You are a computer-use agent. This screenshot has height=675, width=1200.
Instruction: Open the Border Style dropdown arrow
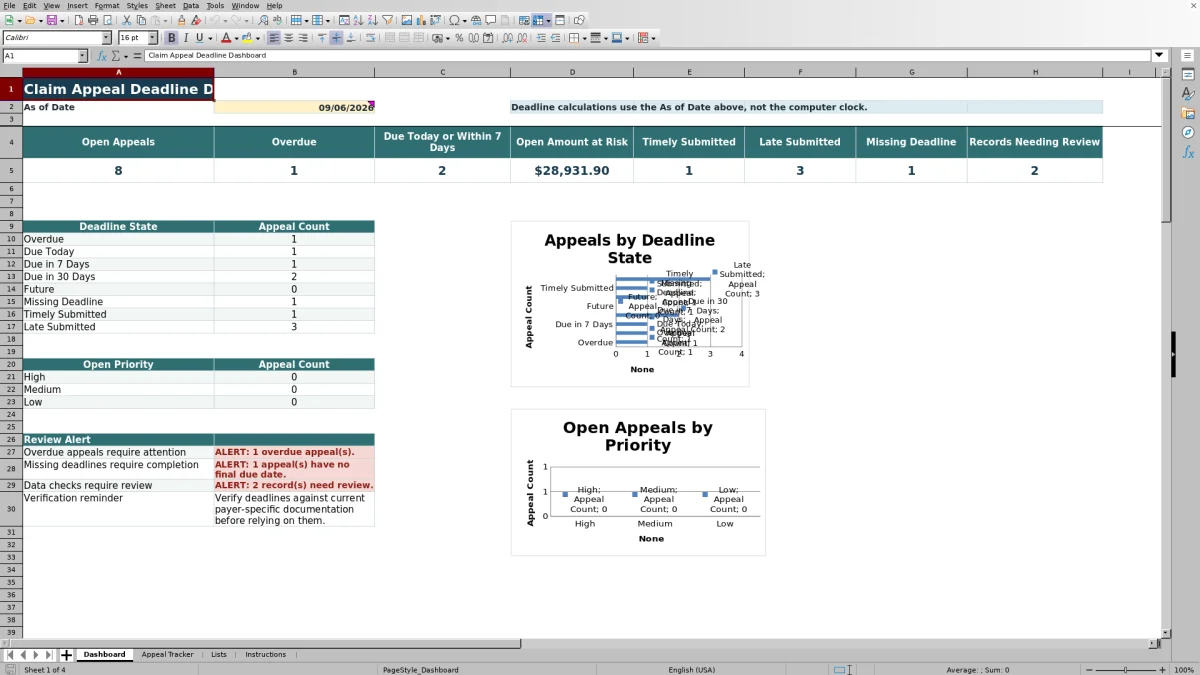pyautogui.click(x=606, y=38)
